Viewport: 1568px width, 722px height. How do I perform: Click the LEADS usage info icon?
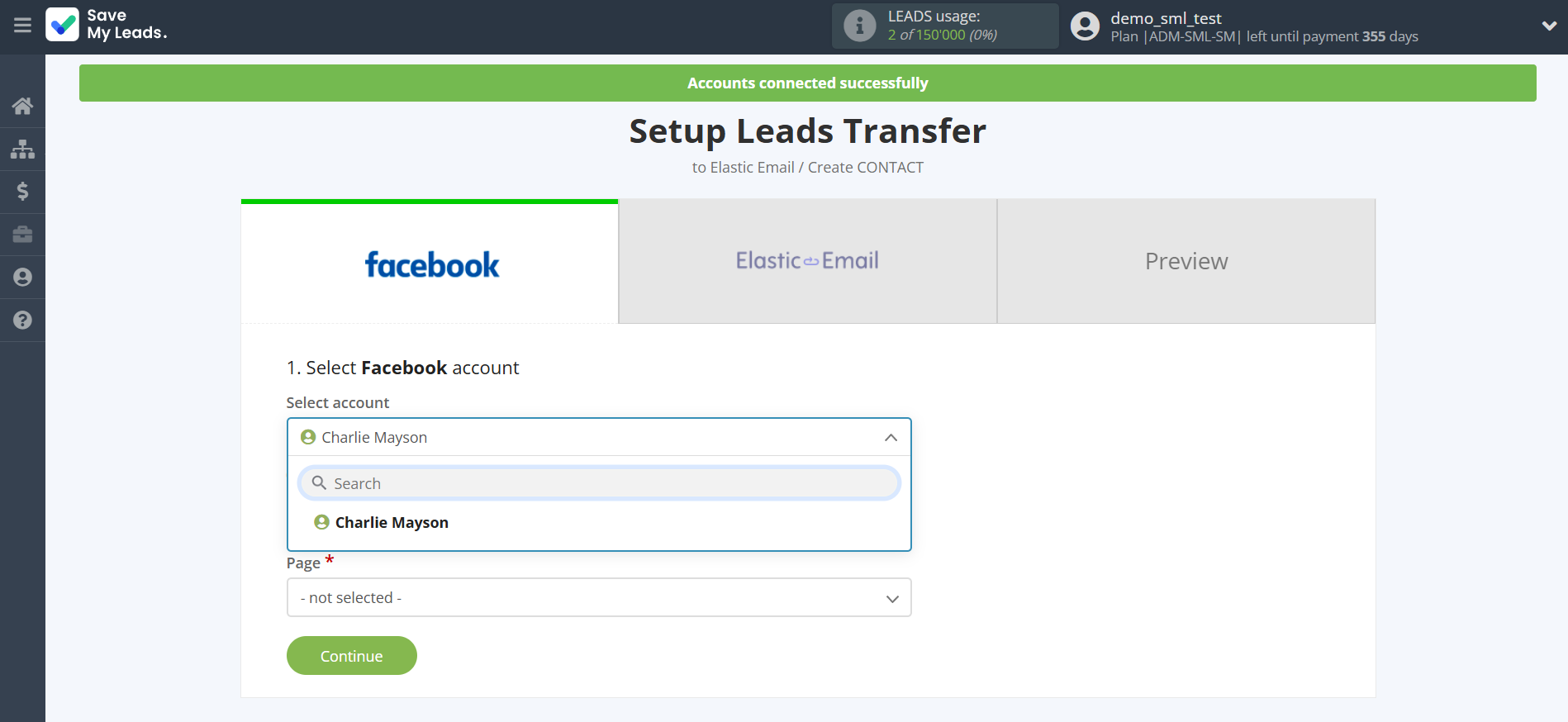[859, 26]
